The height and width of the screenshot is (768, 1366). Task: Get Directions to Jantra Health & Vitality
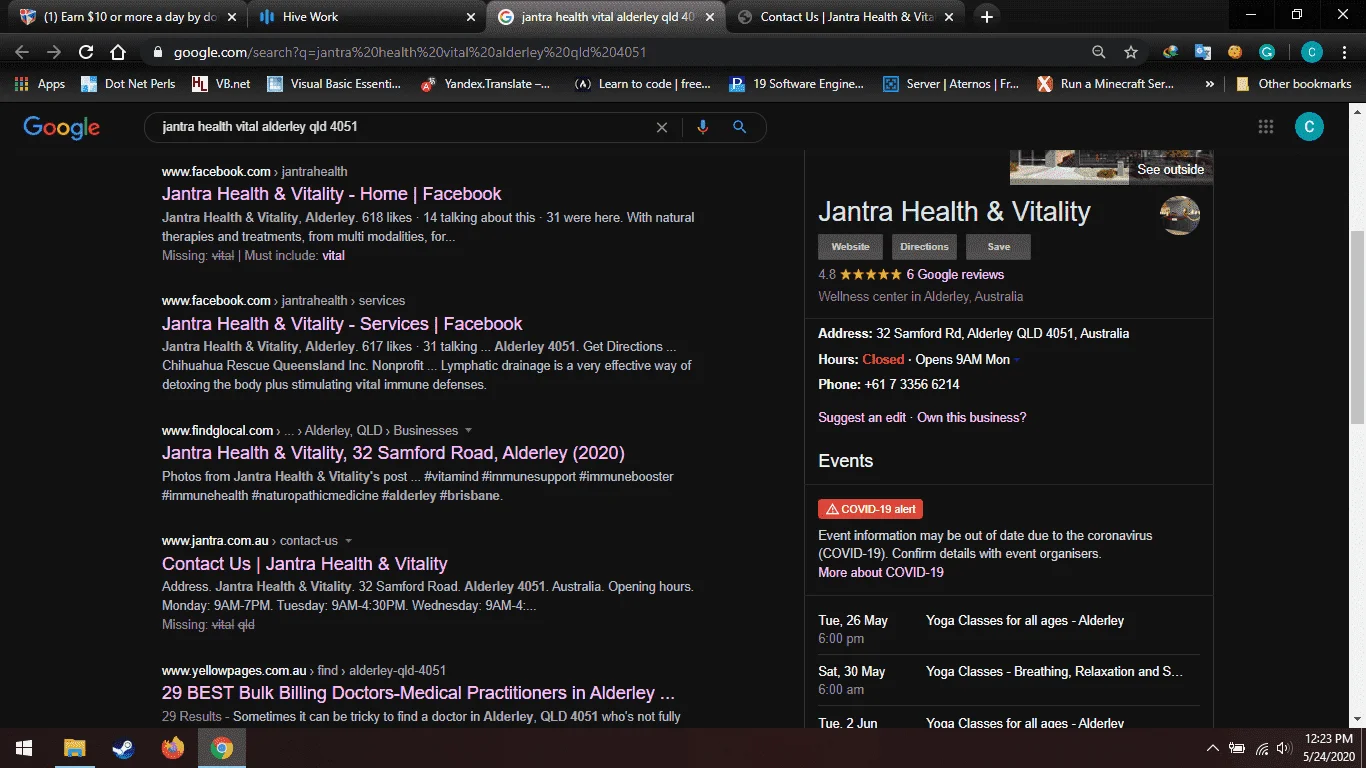point(924,247)
